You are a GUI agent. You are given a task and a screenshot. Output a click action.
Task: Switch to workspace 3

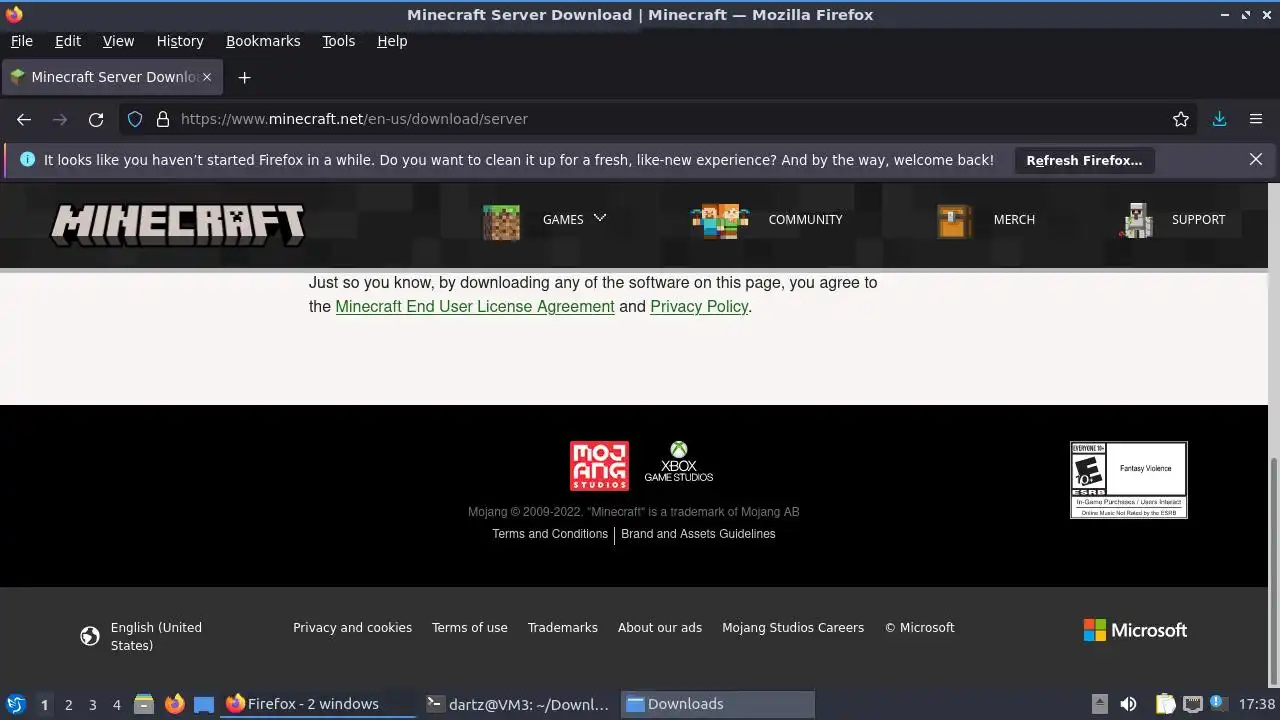point(92,705)
